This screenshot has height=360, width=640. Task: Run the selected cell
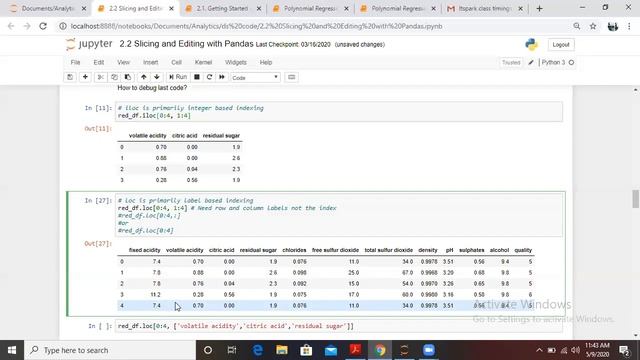coord(178,77)
